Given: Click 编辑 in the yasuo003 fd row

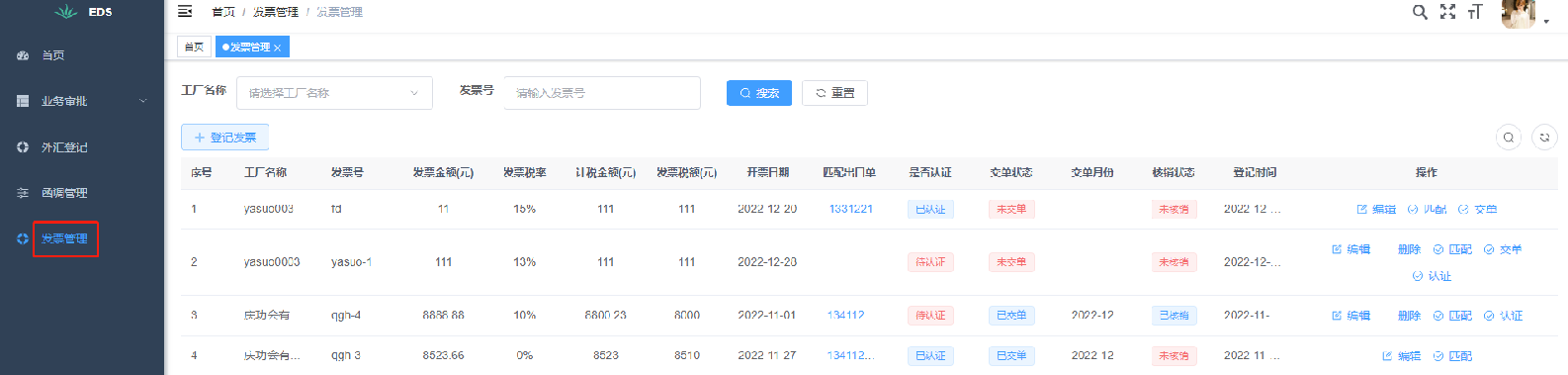Looking at the screenshot, I should click(1376, 209).
